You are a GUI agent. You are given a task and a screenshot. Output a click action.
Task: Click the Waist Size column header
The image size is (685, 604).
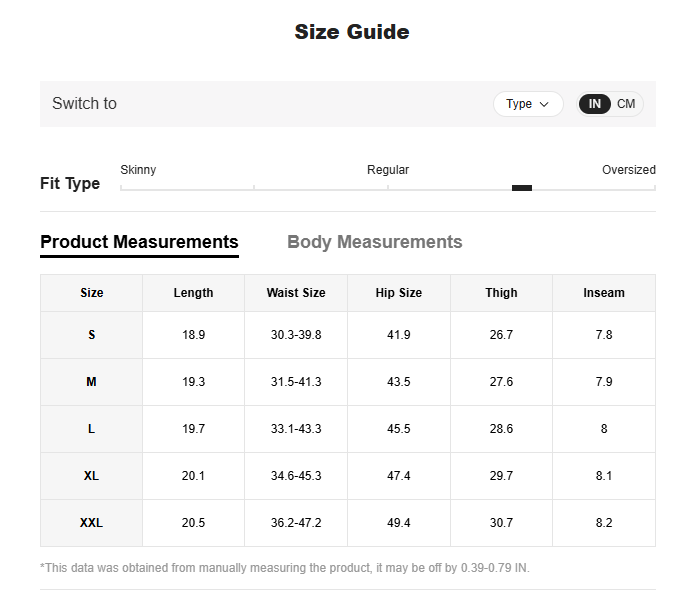click(296, 293)
